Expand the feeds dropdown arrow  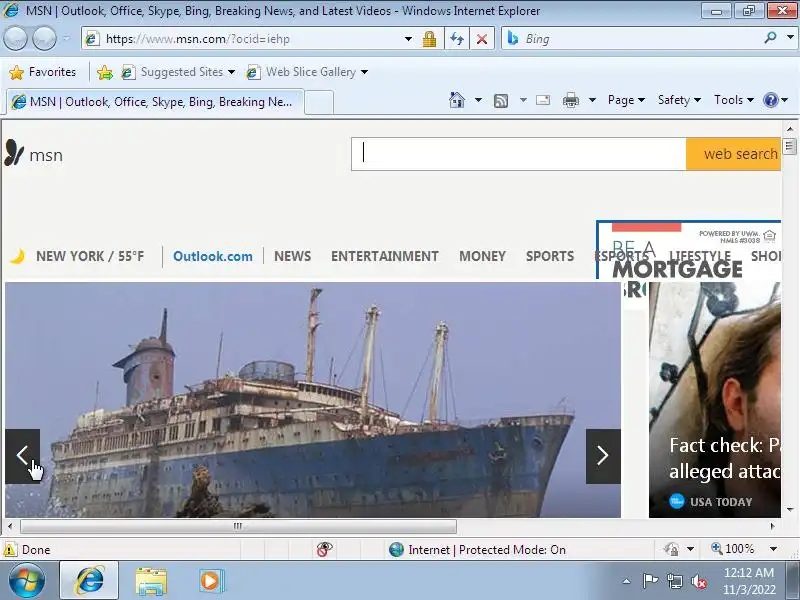point(523,100)
